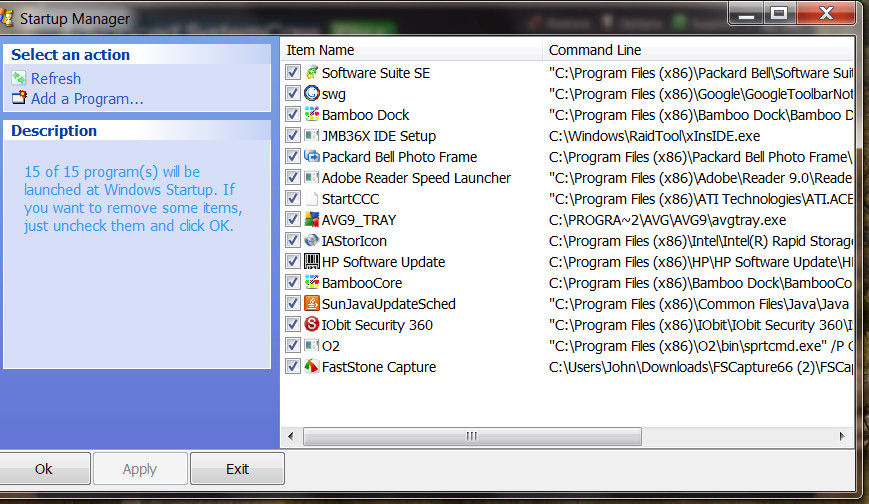
Task: Select the Software Suite SE item name
Action: click(x=376, y=73)
